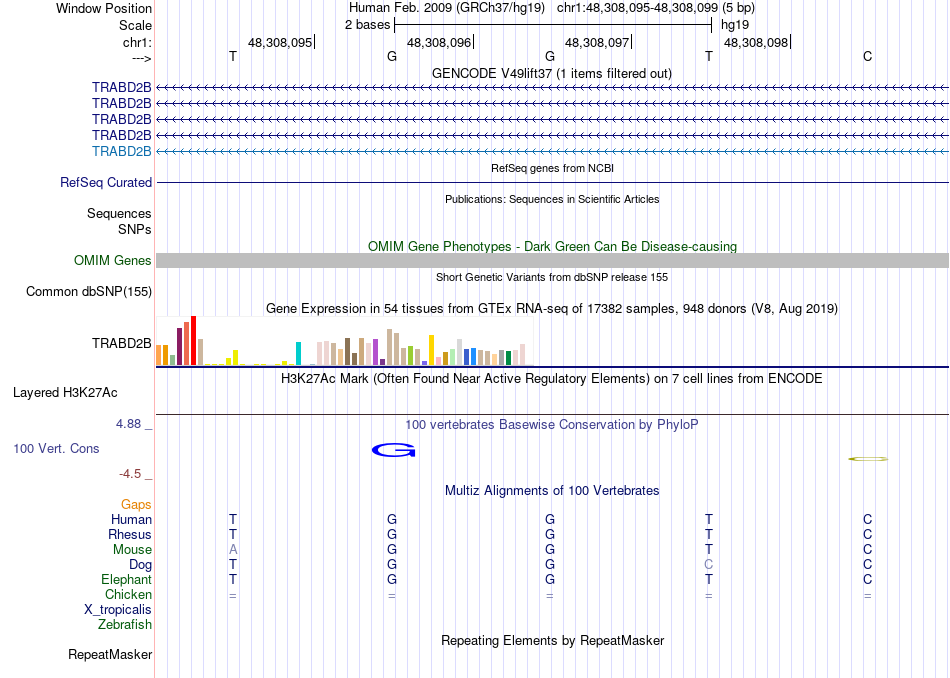Open the 'H3K27Ac Mark' ENCODE track title
Image resolution: width=950 pixels, height=678 pixels.
552,379
